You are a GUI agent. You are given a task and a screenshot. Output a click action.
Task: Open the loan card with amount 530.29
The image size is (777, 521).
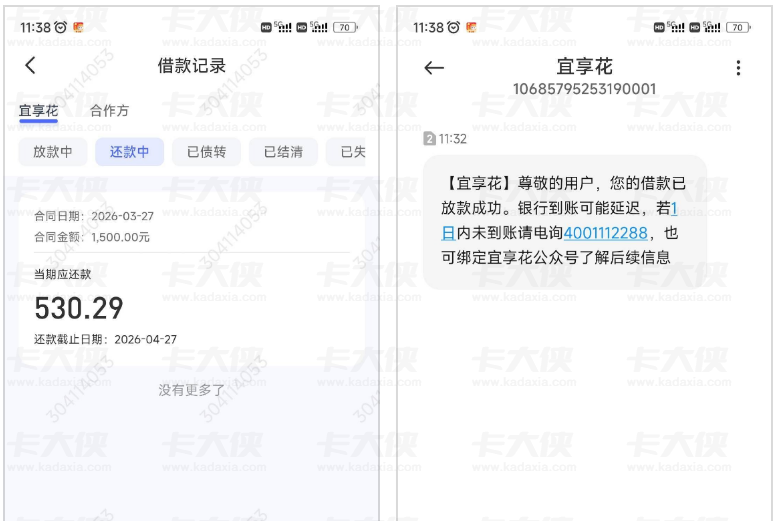pyautogui.click(x=192, y=279)
